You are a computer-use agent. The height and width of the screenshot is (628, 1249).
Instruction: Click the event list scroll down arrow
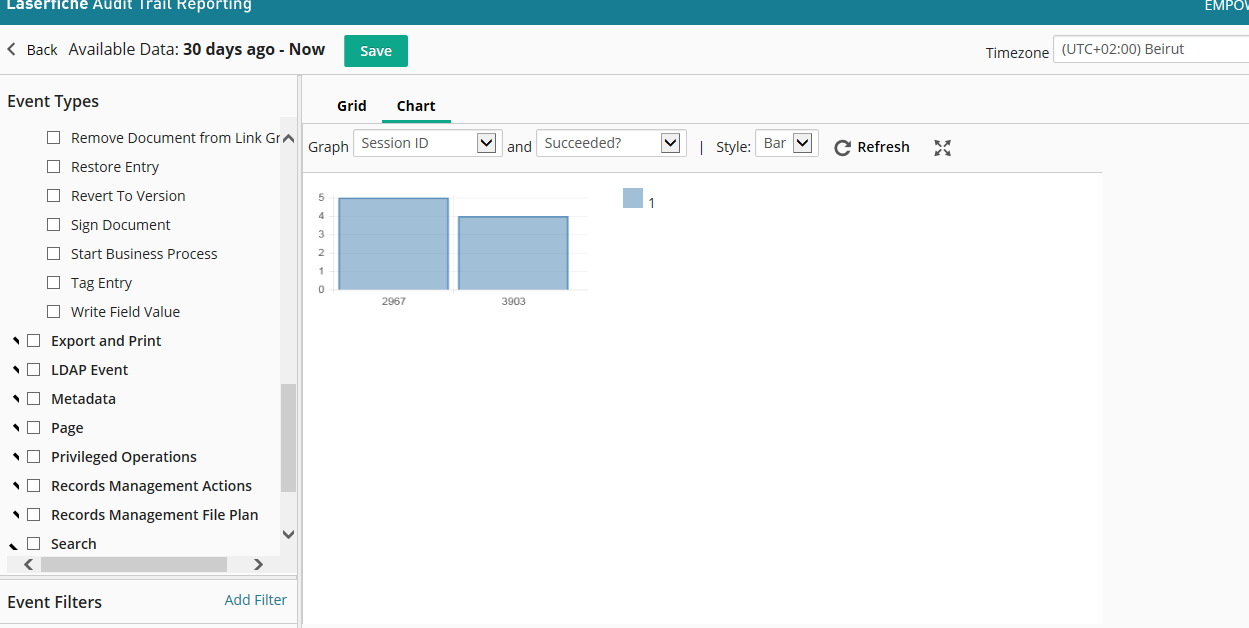point(288,534)
